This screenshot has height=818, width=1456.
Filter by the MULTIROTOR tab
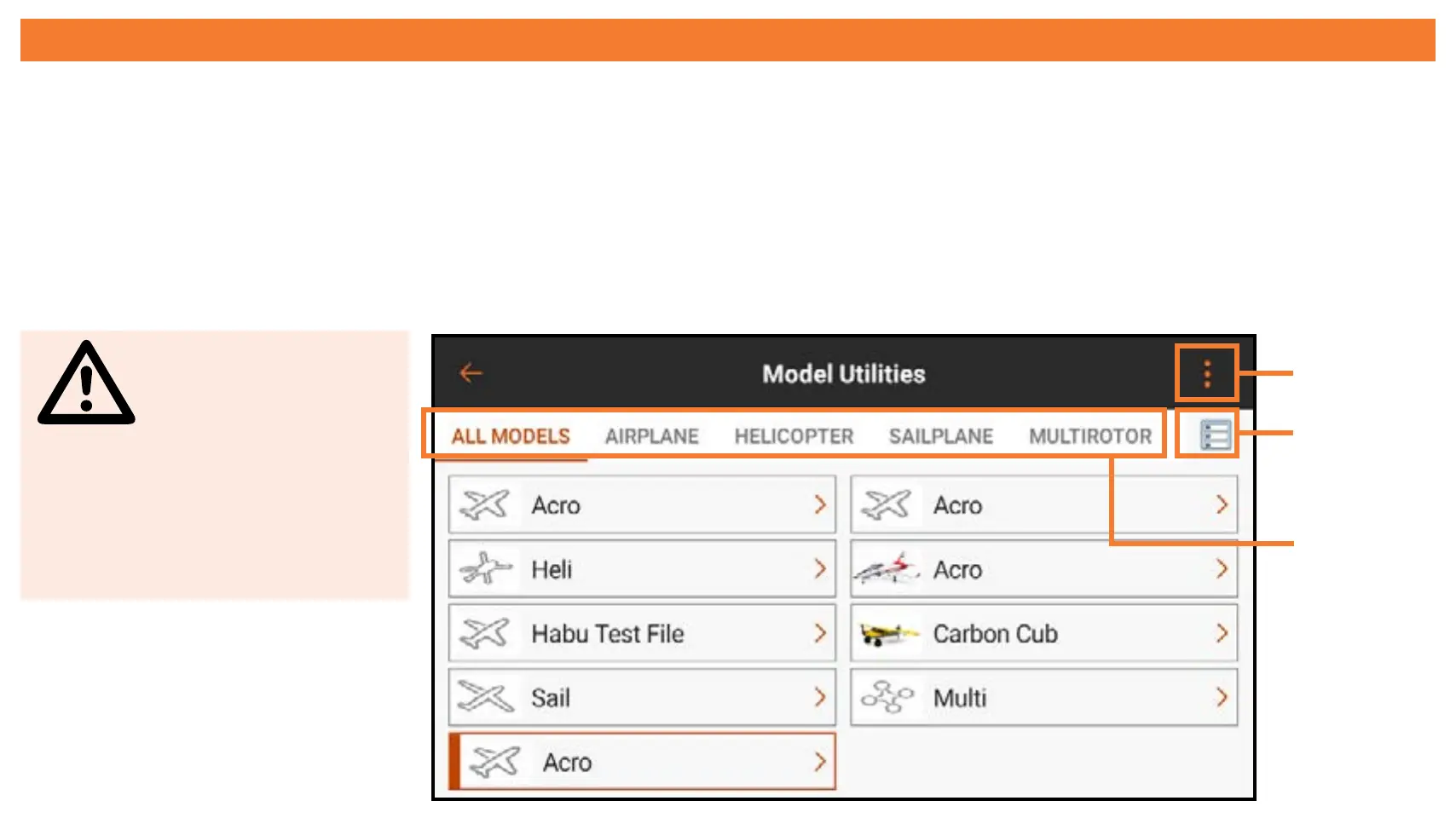click(1089, 436)
